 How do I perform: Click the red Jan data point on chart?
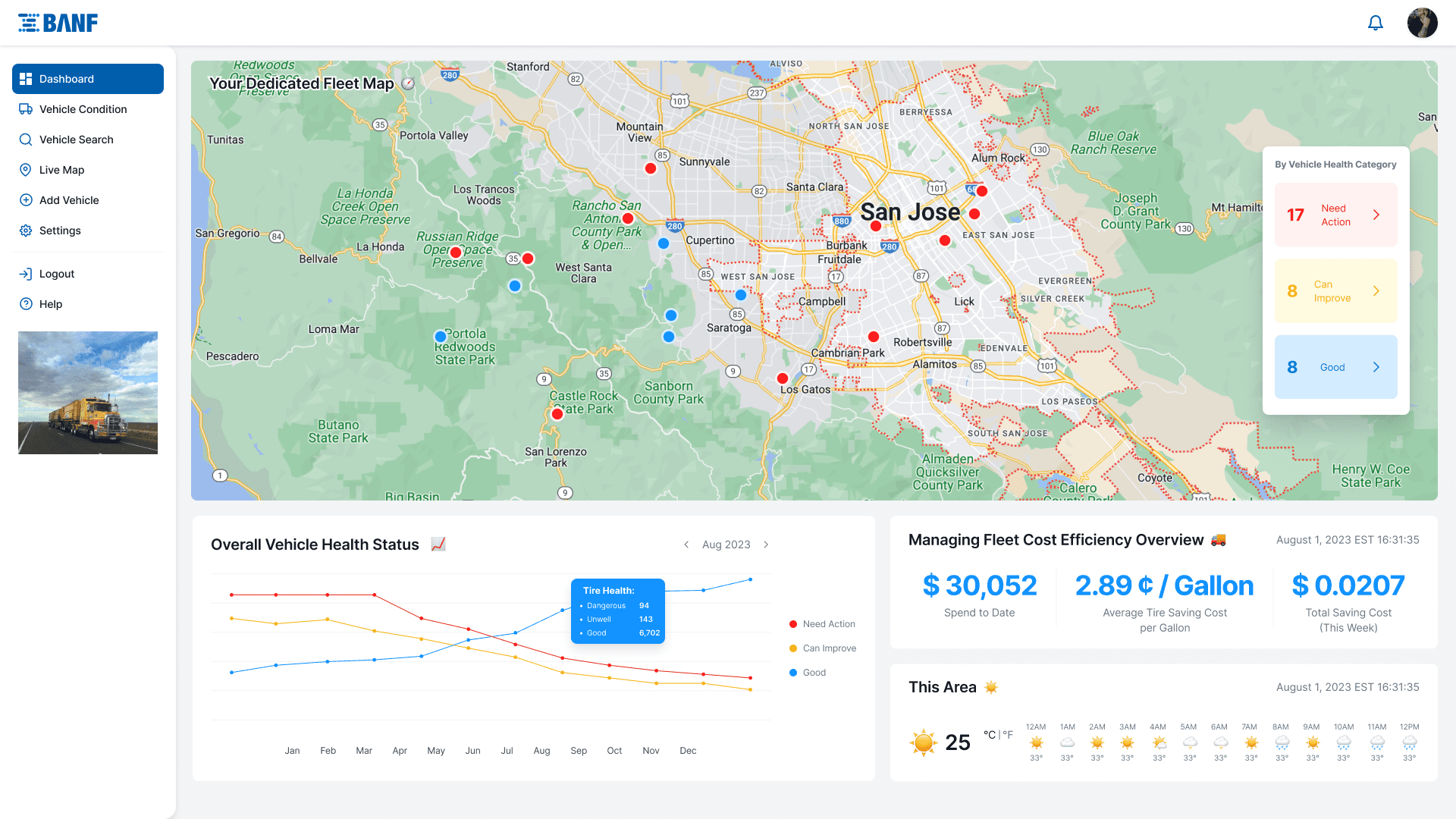232,595
